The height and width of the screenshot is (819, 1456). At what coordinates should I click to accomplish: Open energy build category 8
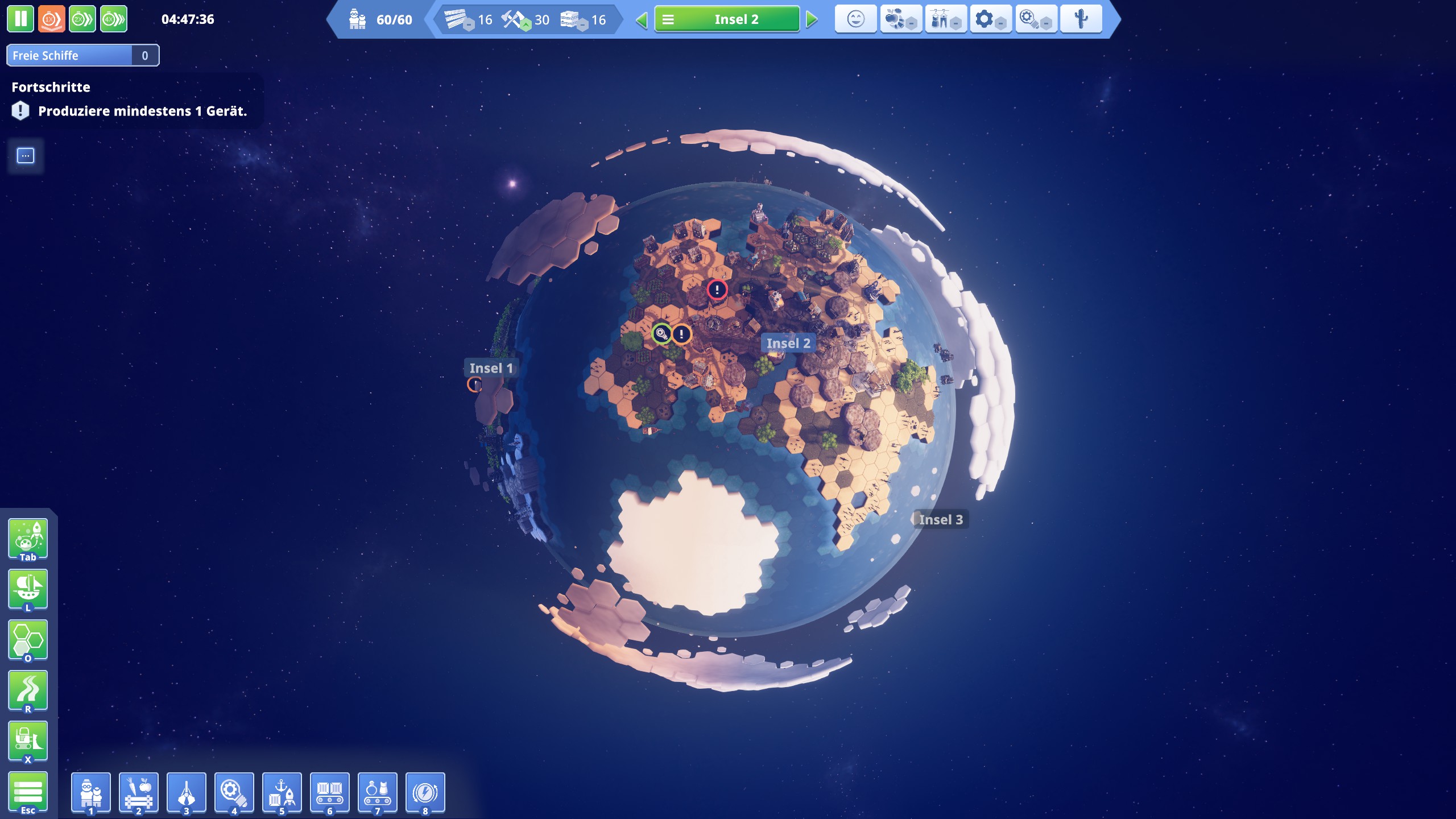[425, 793]
